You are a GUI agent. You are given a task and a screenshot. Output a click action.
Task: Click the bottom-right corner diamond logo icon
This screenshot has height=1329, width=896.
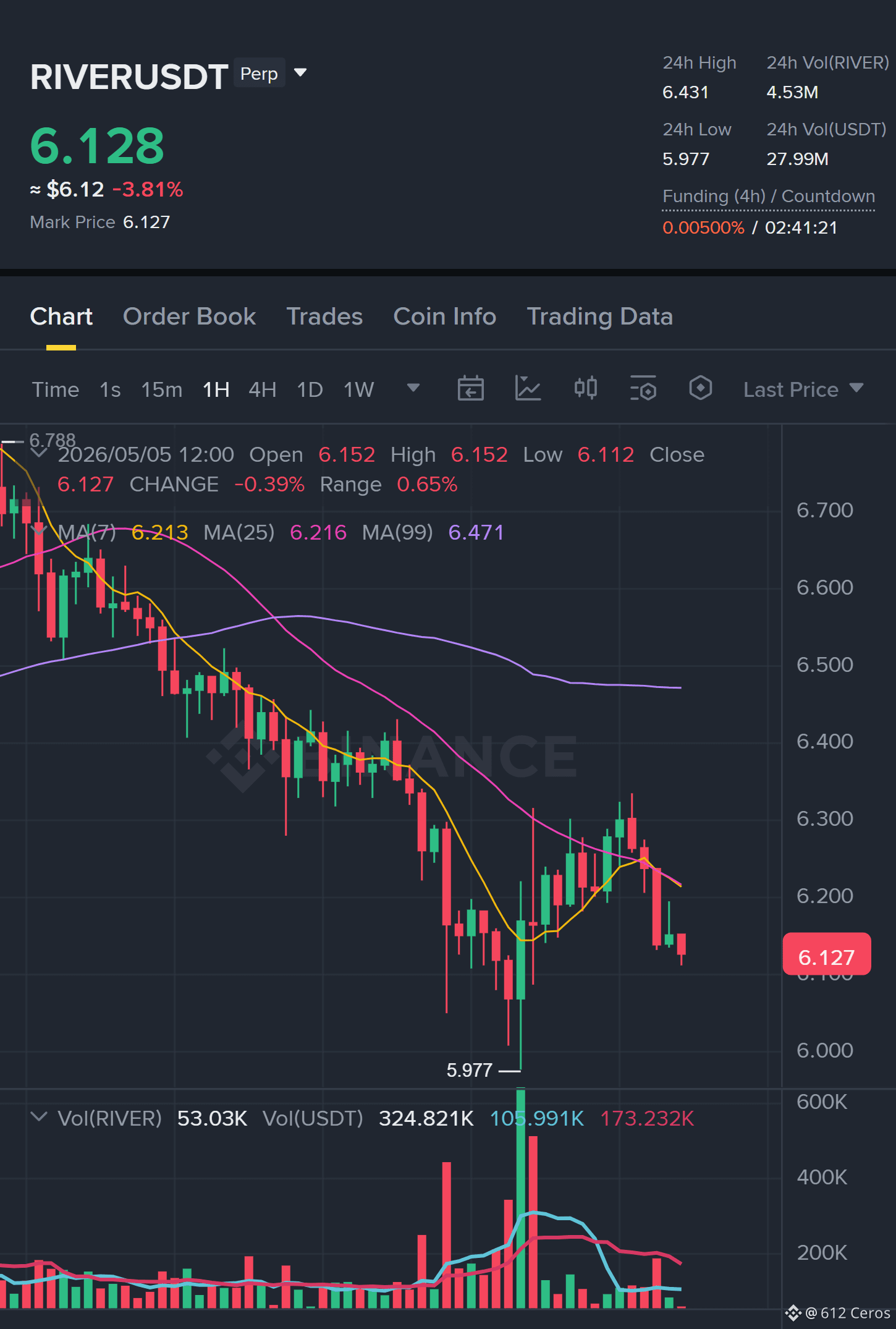793,1313
